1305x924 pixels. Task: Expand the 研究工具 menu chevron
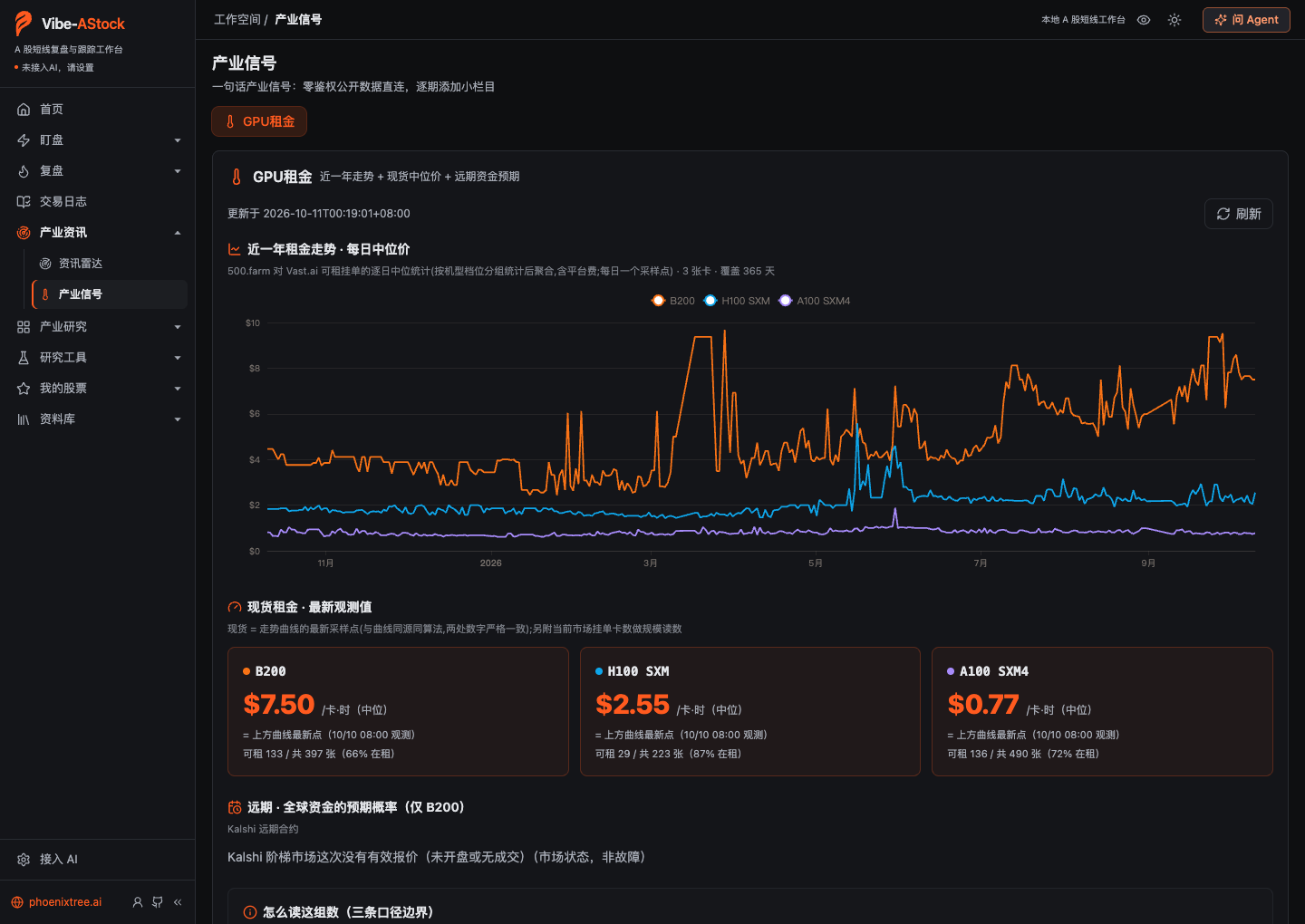tap(178, 358)
